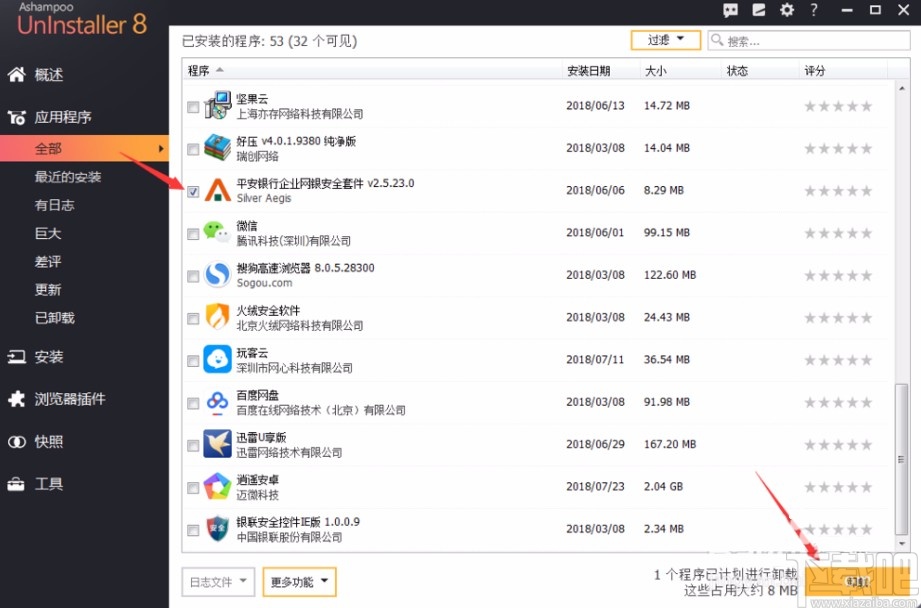The width and height of the screenshot is (921, 608).
Task: Check the 火绒安全软件 checkbox
Action: pos(193,318)
